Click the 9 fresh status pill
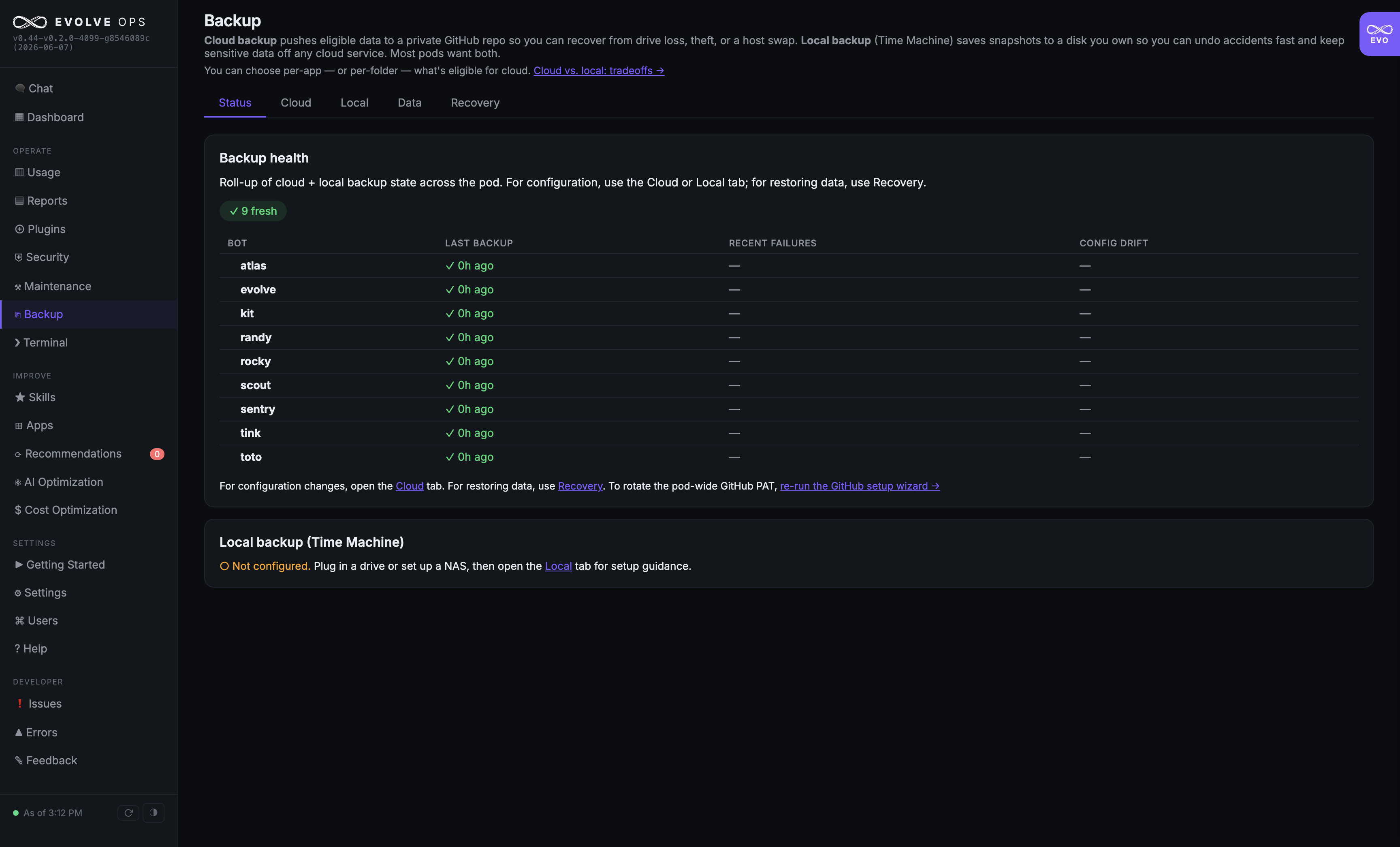The width and height of the screenshot is (1400, 847). tap(253, 211)
